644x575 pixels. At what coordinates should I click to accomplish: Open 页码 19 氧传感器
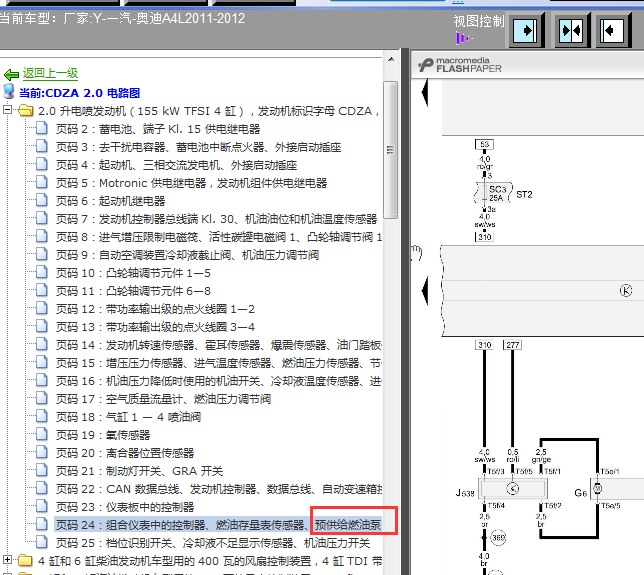point(103,435)
